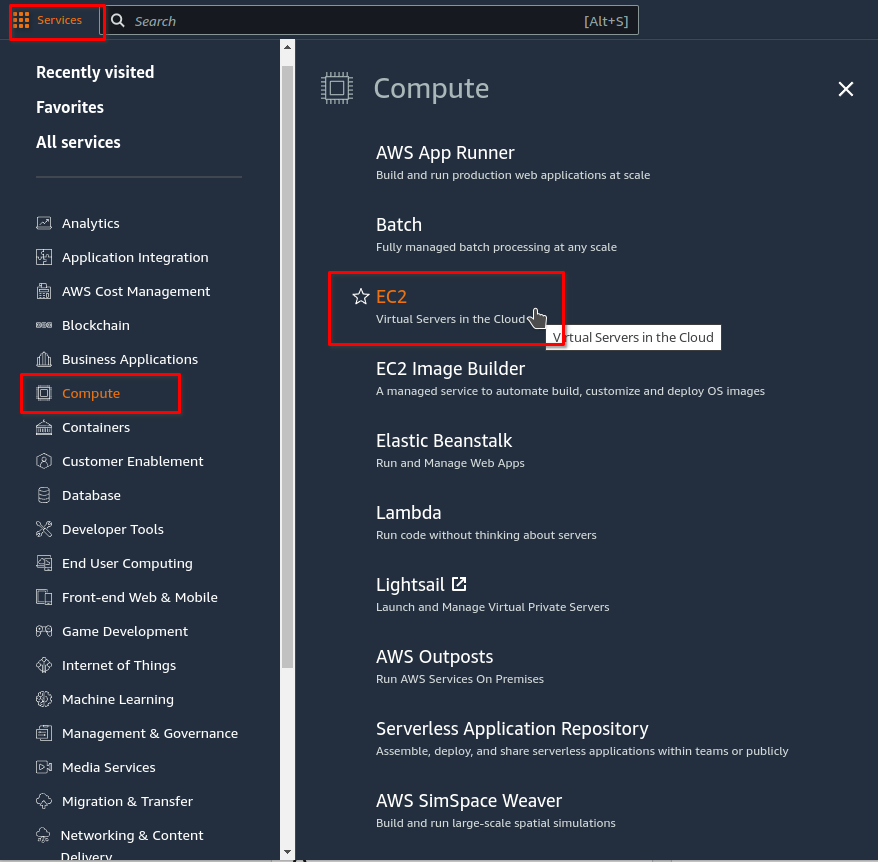This screenshot has height=862, width=878.
Task: Select the Containers category
Action: click(x=96, y=427)
